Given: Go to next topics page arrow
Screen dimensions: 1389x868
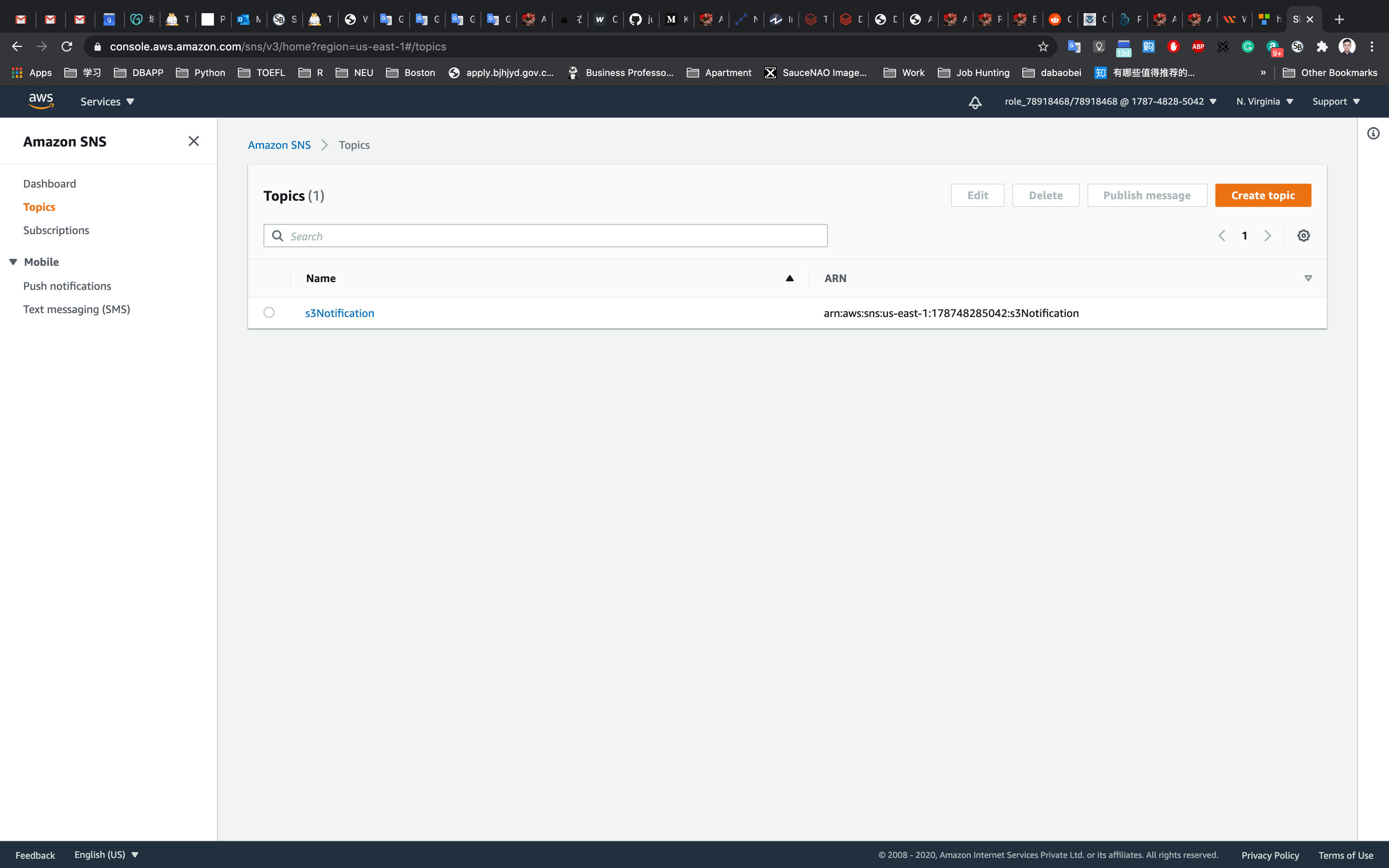Looking at the screenshot, I should 1267,236.
